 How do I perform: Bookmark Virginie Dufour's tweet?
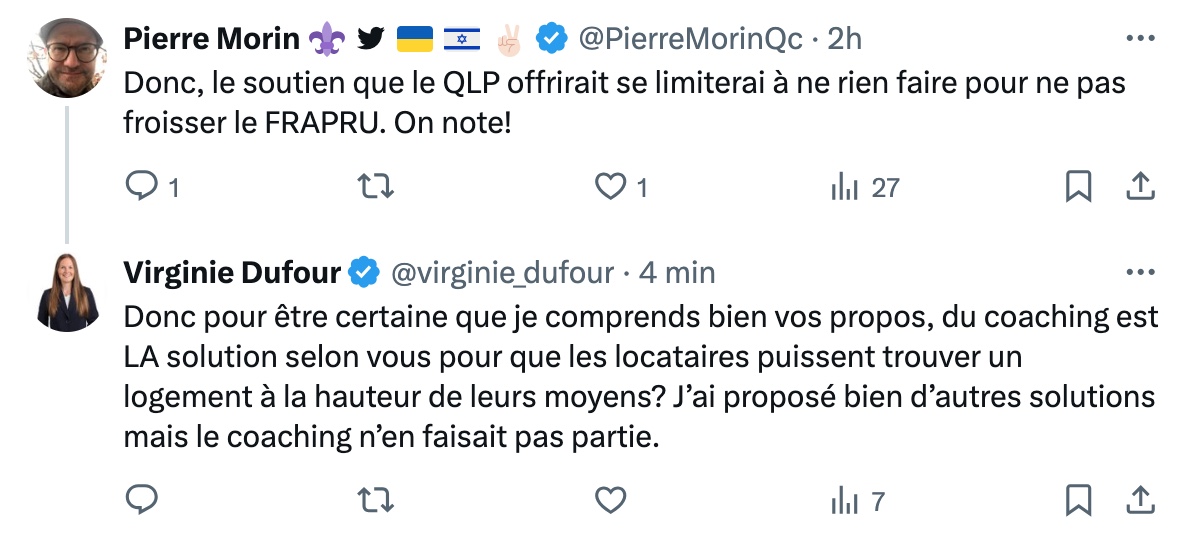click(1079, 500)
